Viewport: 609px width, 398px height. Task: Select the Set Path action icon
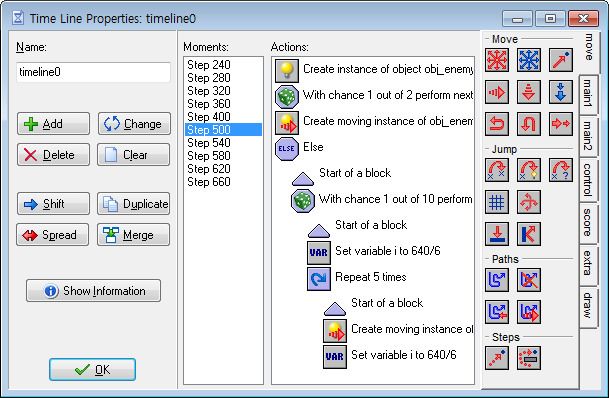[497, 280]
